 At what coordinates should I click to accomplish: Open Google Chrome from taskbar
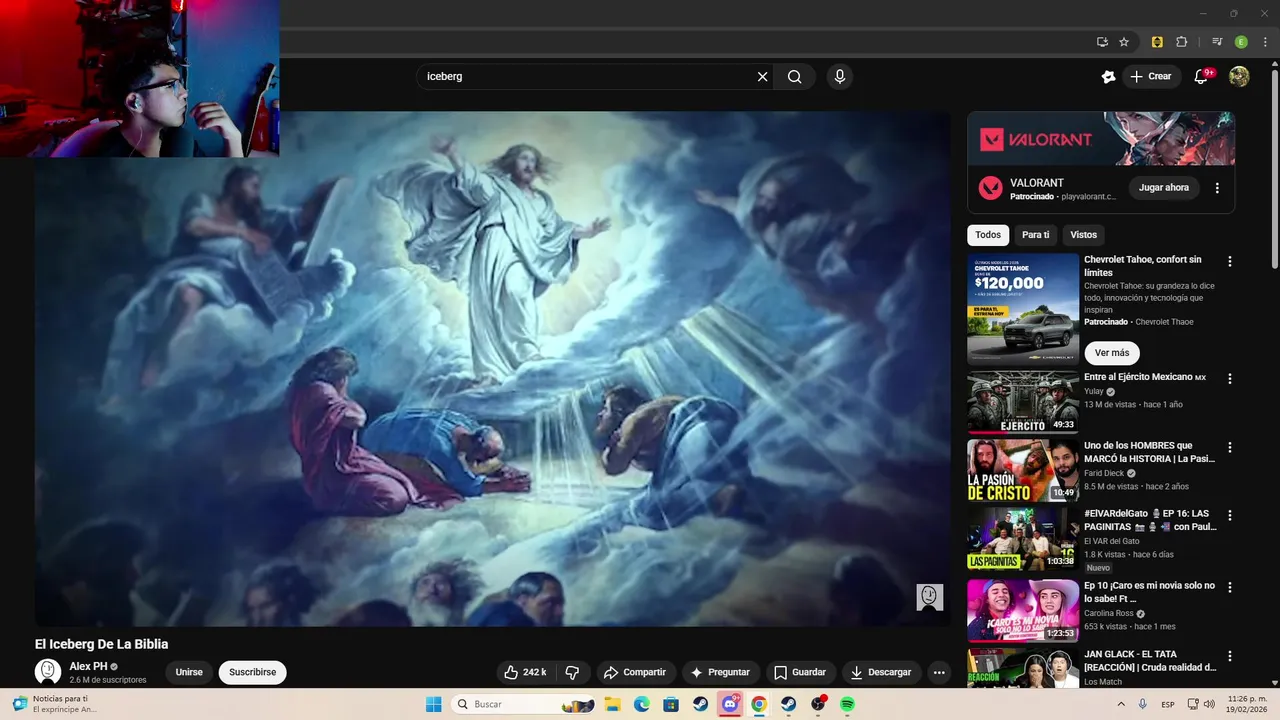tap(759, 704)
